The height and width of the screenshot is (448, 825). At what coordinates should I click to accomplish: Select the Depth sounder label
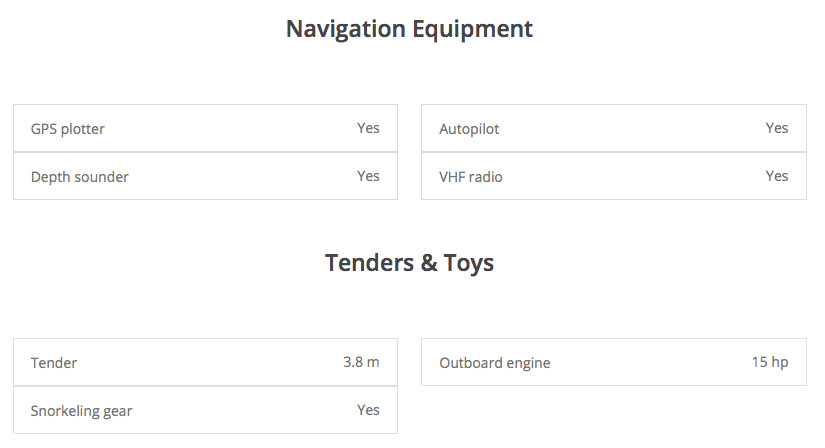[80, 177]
